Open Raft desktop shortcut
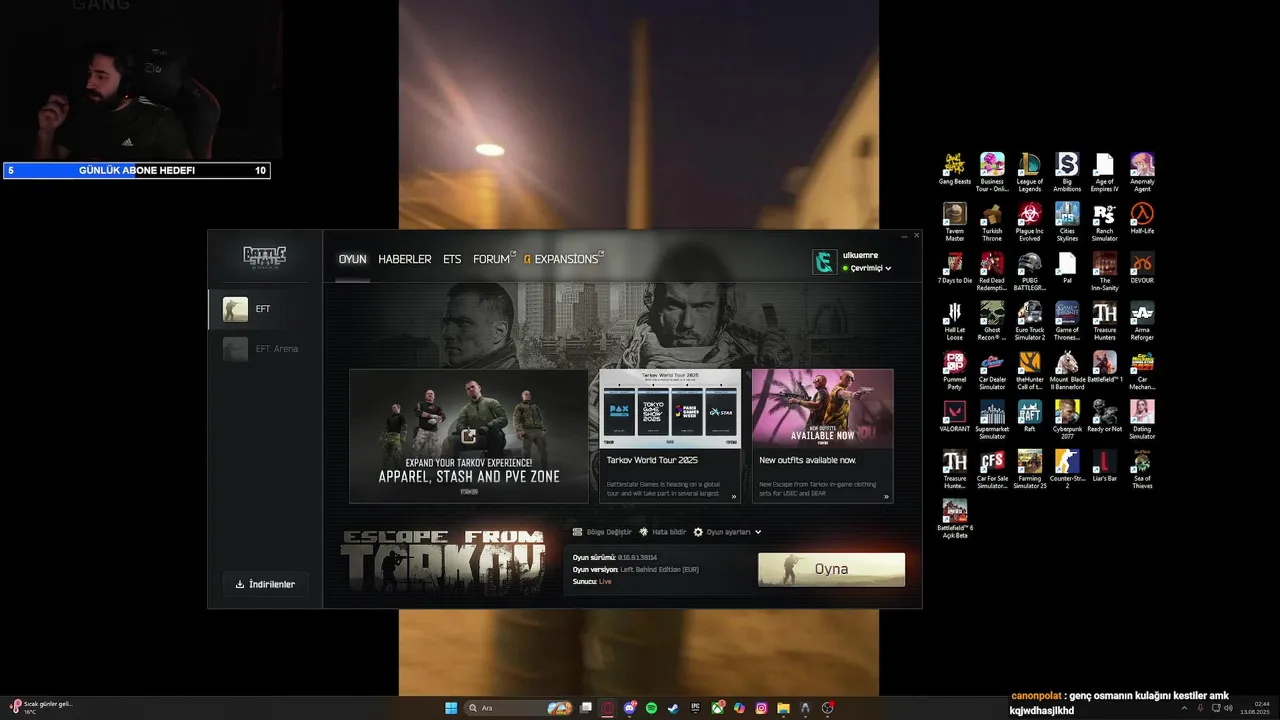 click(1030, 416)
